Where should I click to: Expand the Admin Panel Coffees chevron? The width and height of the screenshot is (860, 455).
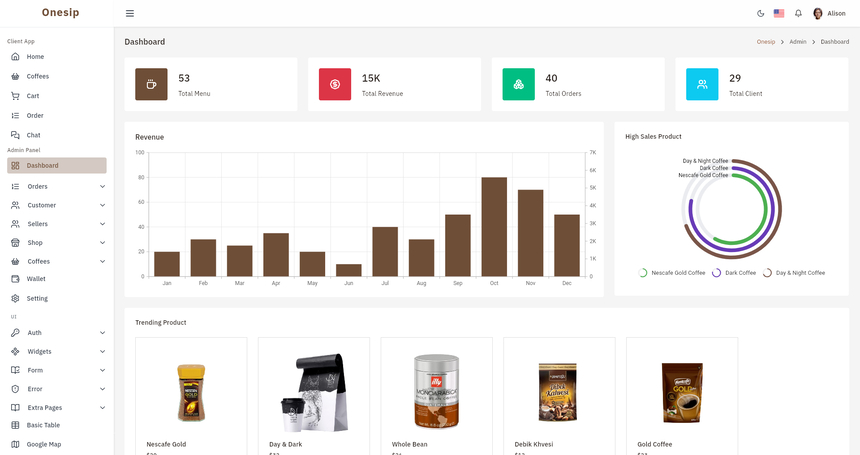103,261
